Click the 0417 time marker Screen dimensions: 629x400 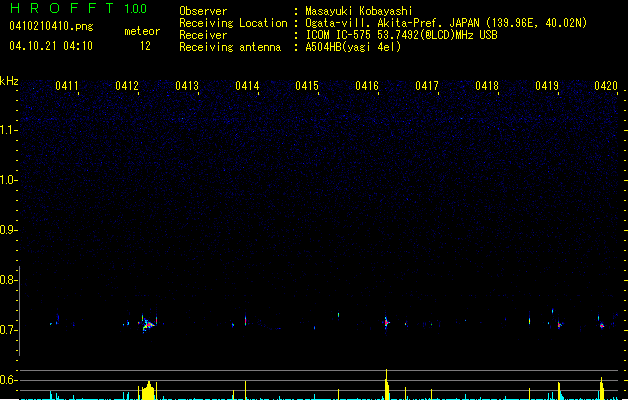427,86
